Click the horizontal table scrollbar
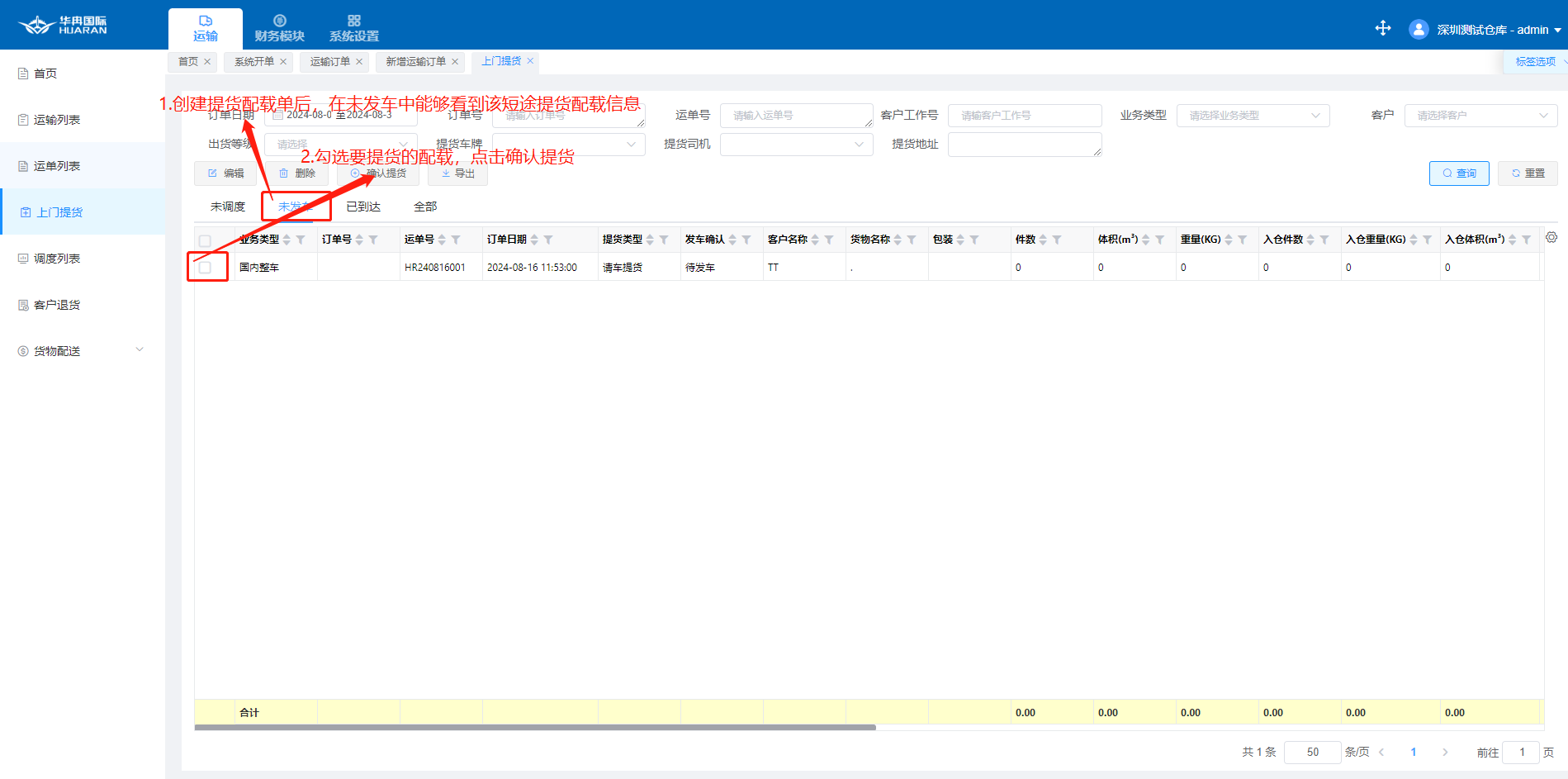 click(x=535, y=728)
